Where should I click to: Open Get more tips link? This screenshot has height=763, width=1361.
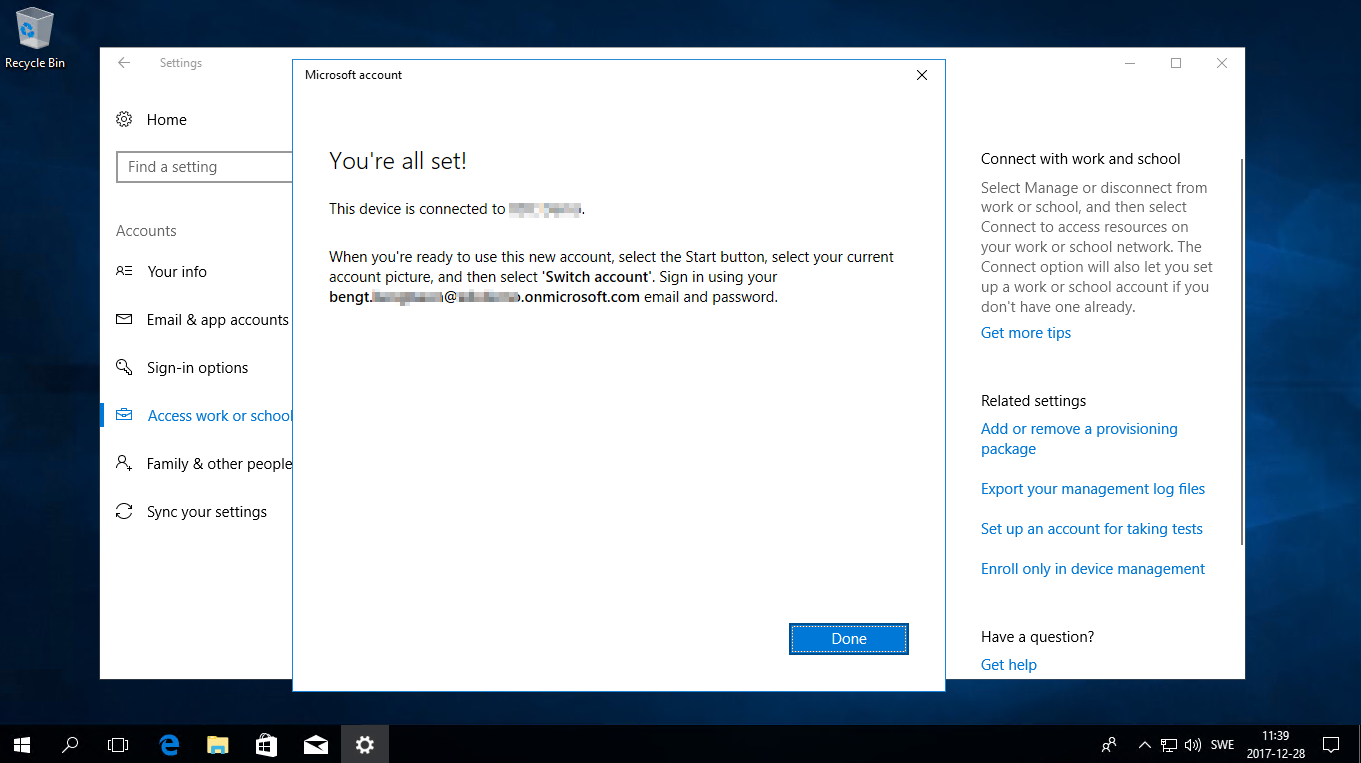point(1025,332)
